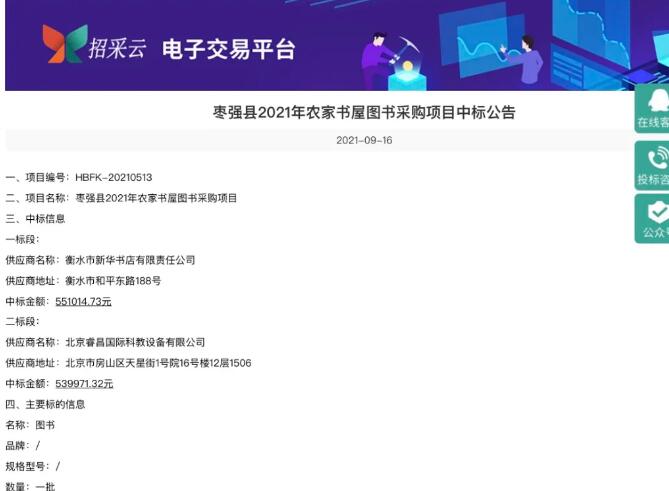Screen dimensions: 669x491
Task: Click the 数量：一批 line
Action: pos(30,486)
